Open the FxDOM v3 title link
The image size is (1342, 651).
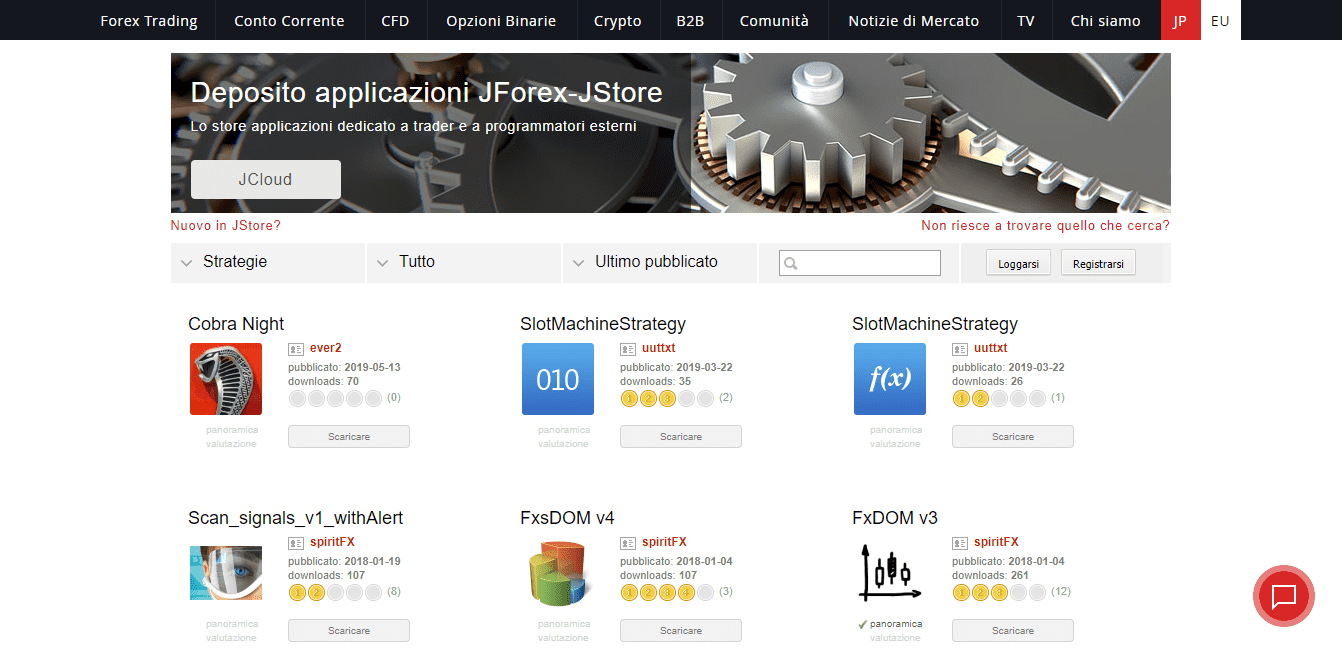click(x=895, y=518)
